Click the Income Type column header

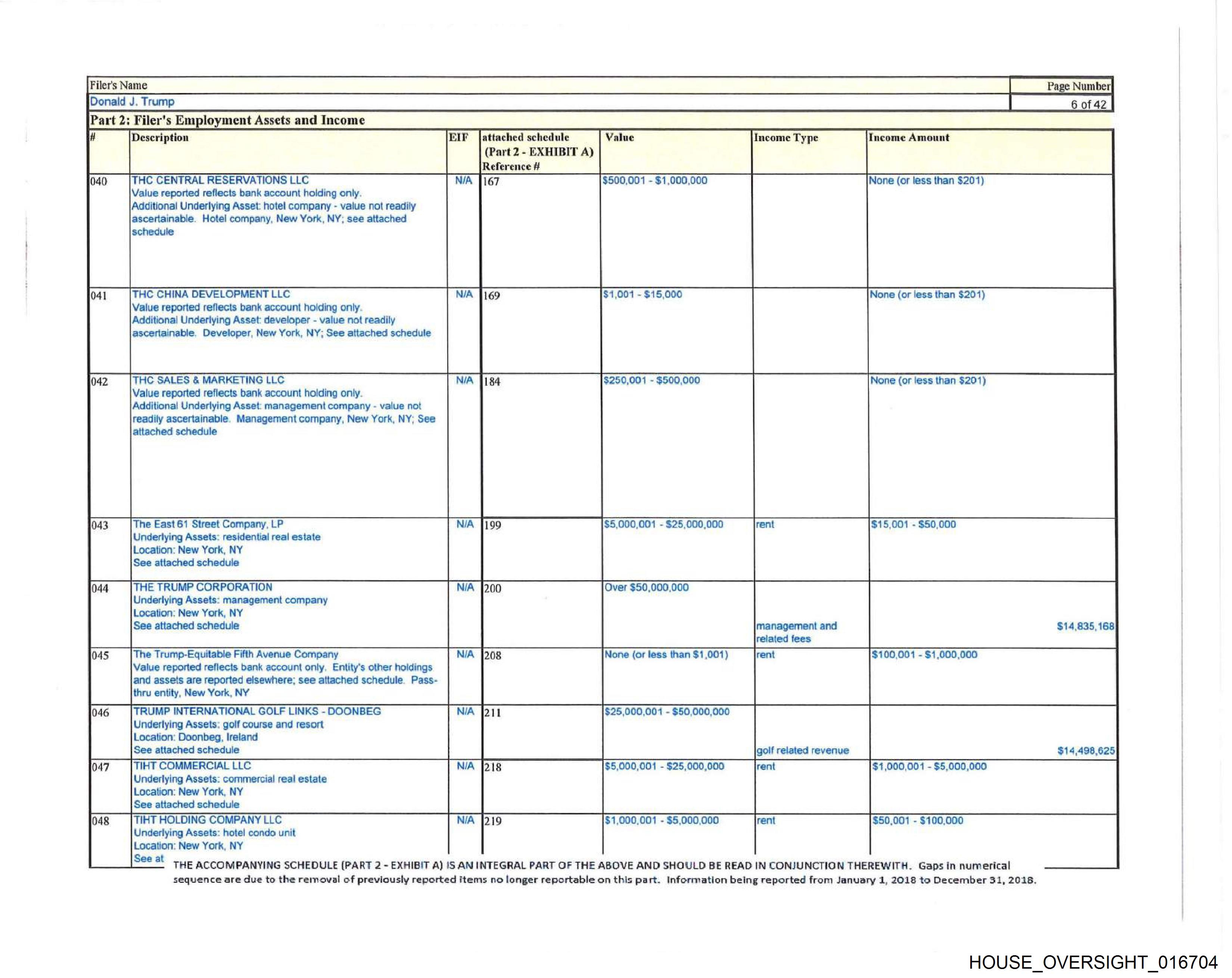pos(786,138)
